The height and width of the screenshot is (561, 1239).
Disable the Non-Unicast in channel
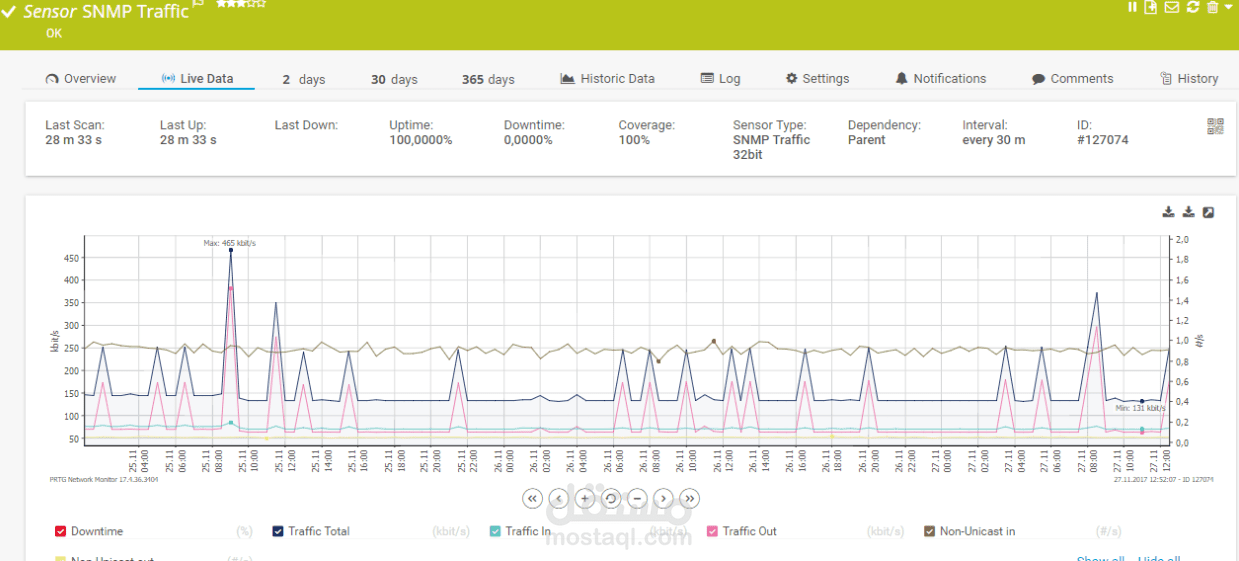tap(929, 531)
